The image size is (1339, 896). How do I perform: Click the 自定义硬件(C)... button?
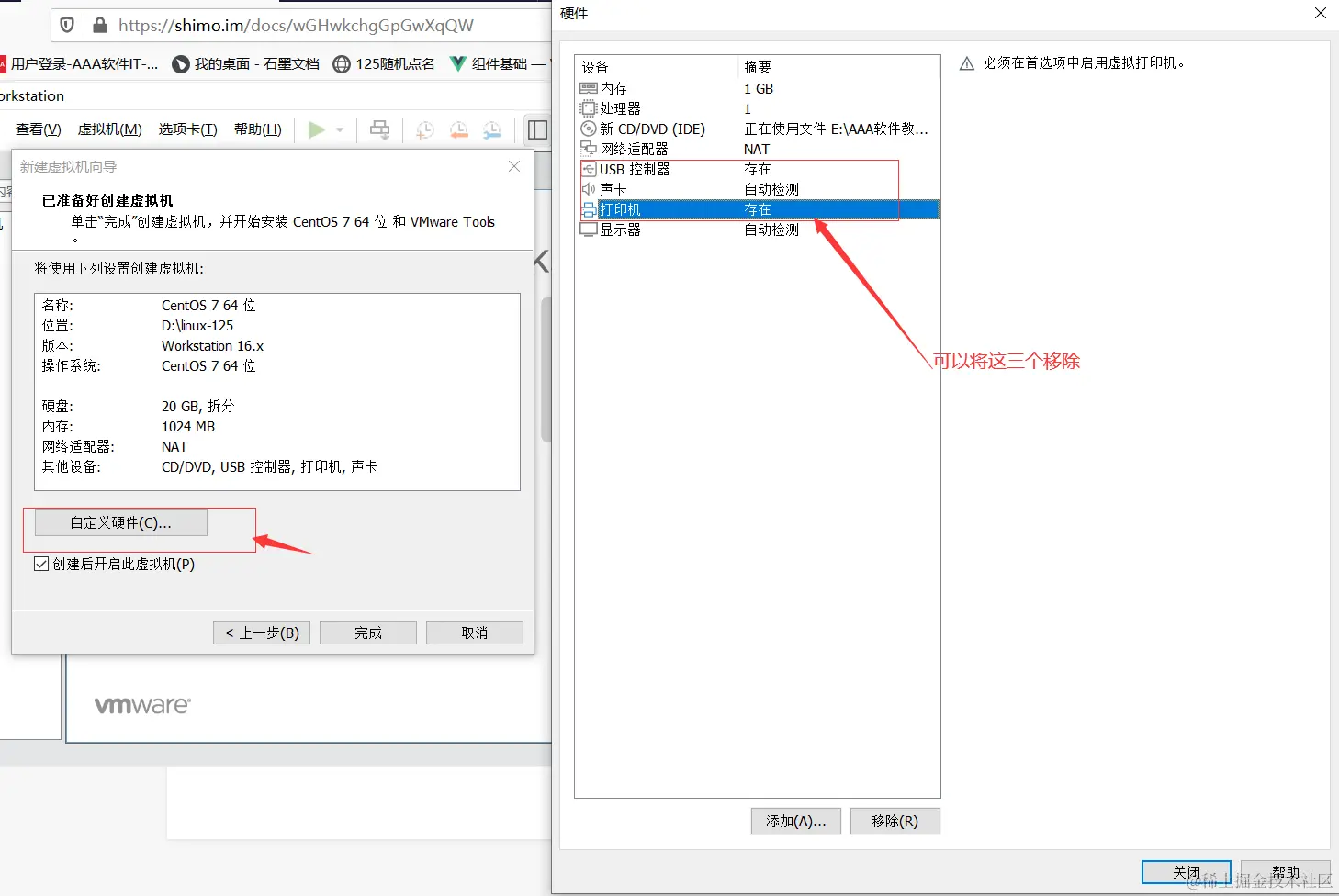coord(121,522)
